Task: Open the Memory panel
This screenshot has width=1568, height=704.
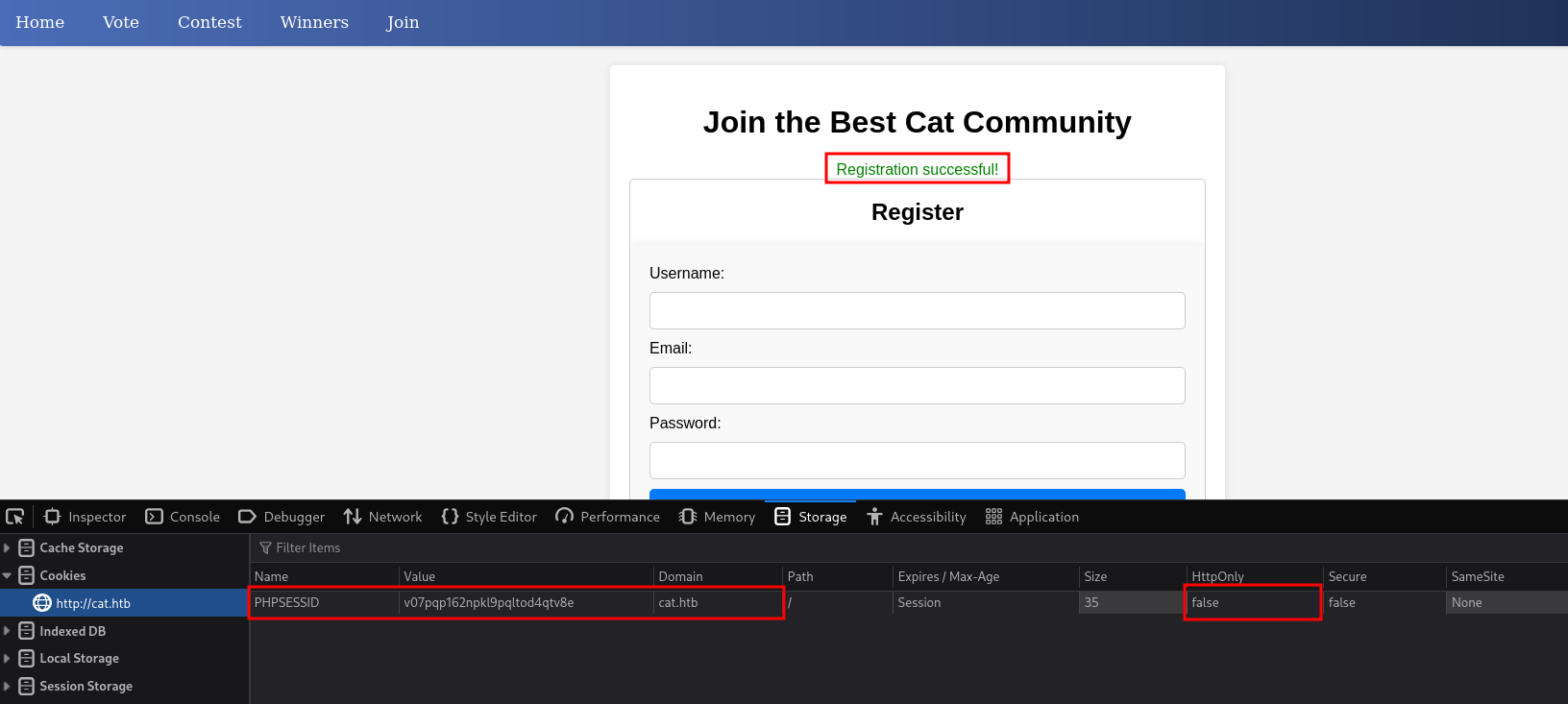Action: pyautogui.click(x=717, y=517)
